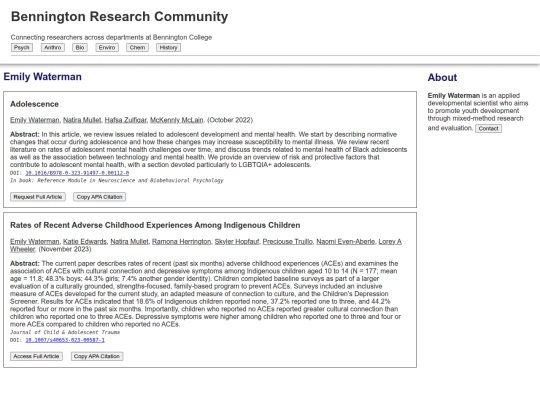Open McKennly McLain author link
Image resolution: width=540 pixels, height=405 pixels.
pos(177,120)
